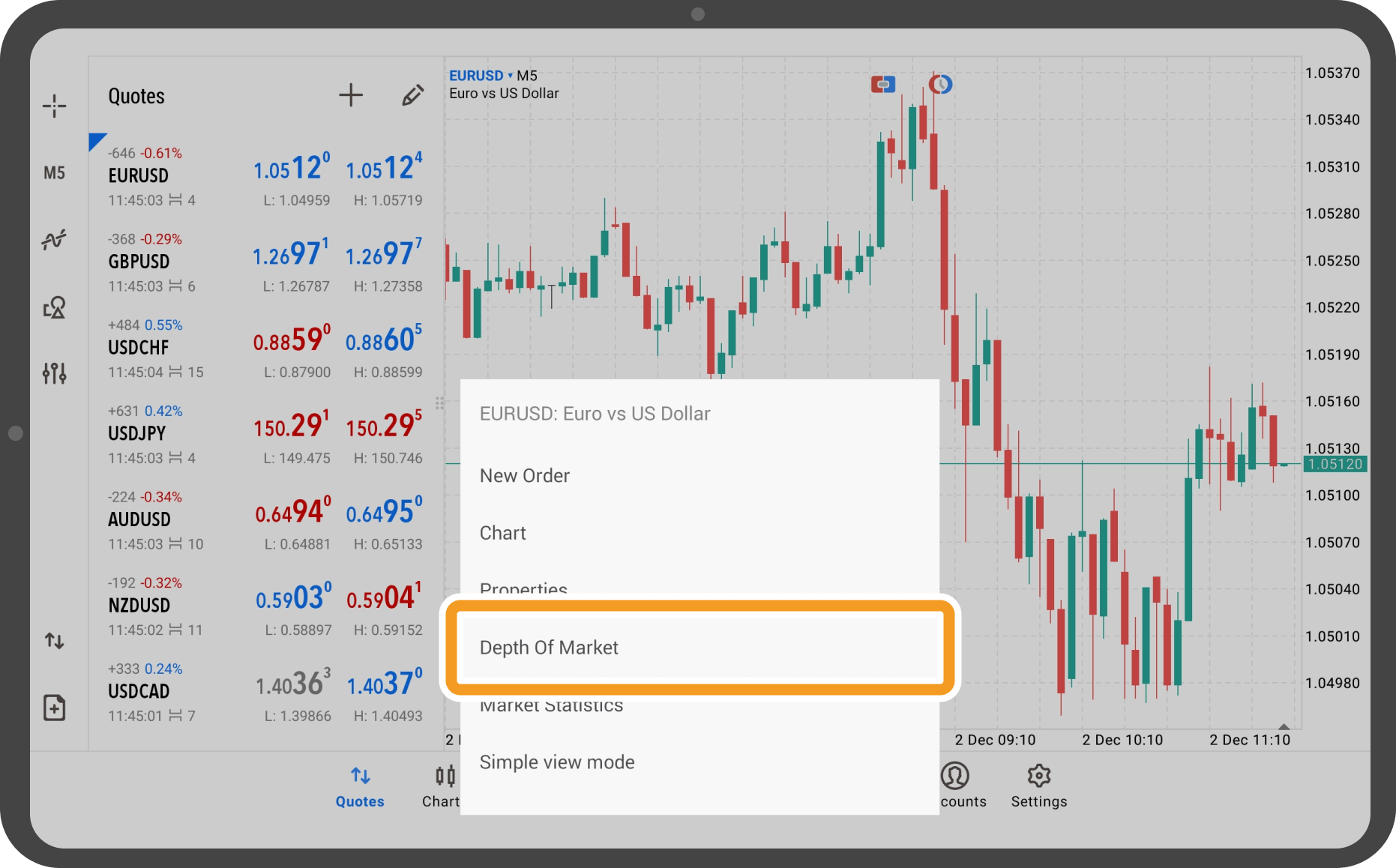Open the drawing objects shapes icon

[x=54, y=307]
